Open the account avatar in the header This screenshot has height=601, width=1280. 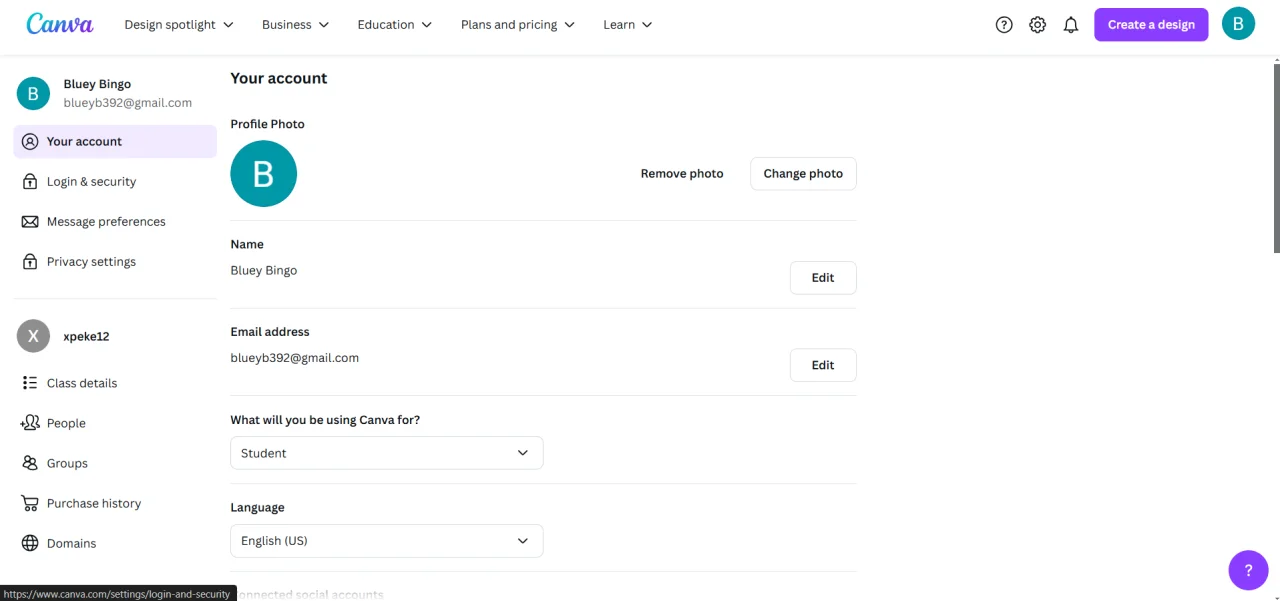1238,24
